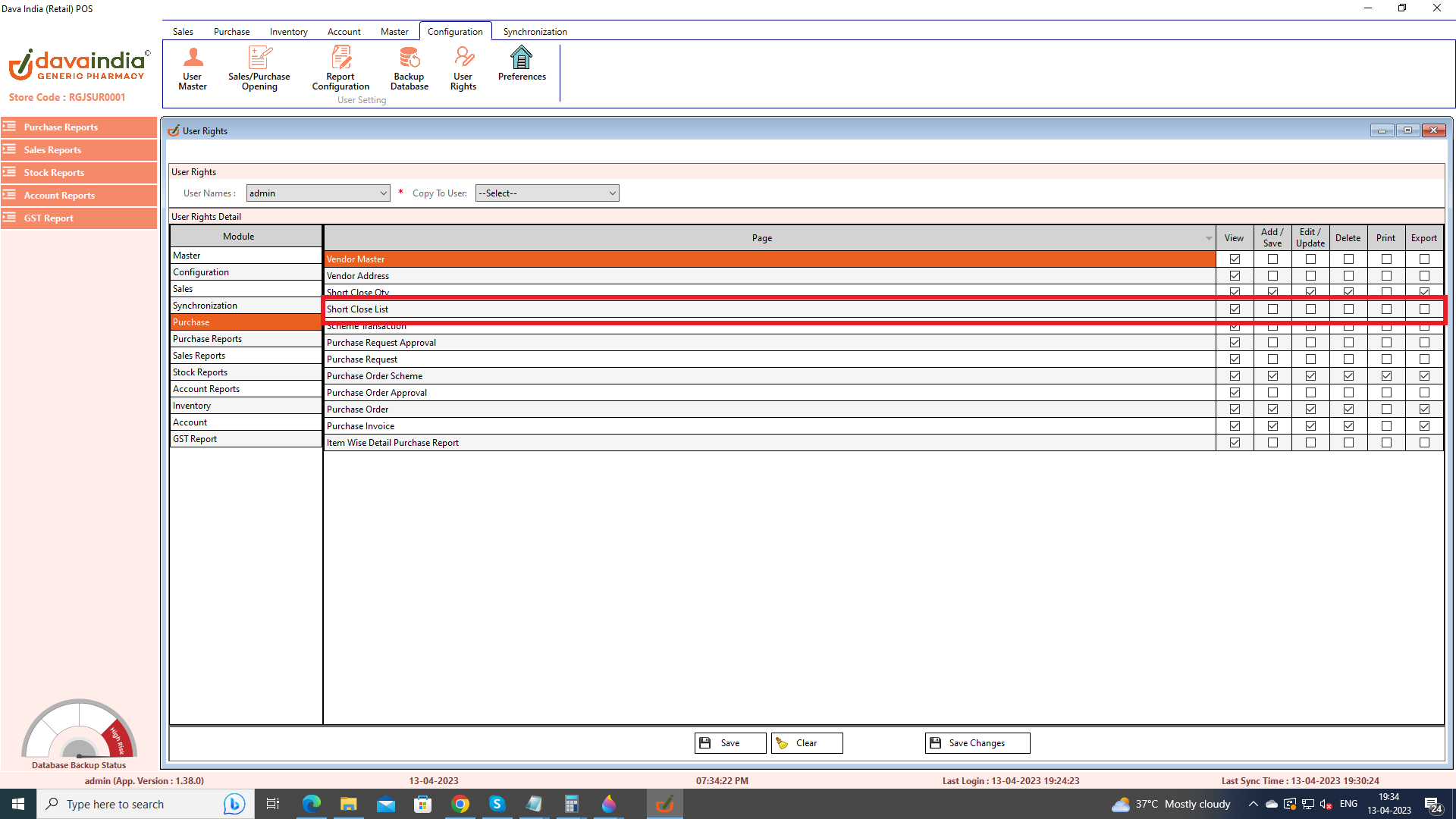The width and height of the screenshot is (1456, 819).
Task: Click Purchase Reports sidebar list icon
Action: (x=10, y=127)
